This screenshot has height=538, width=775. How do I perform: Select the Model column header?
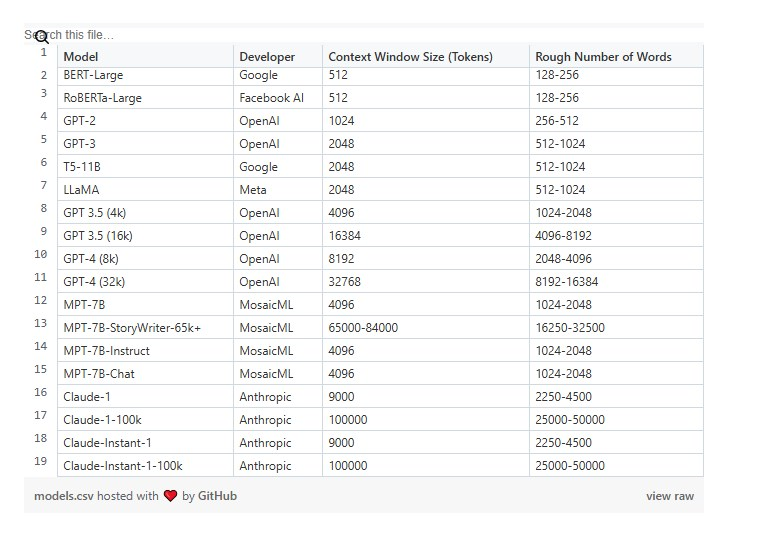(x=81, y=57)
